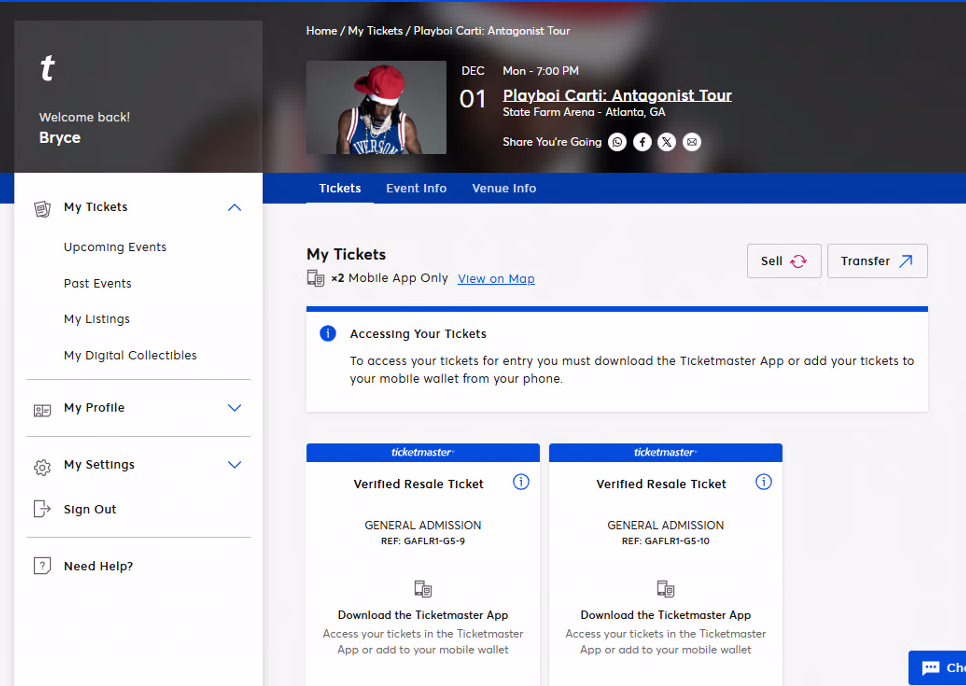Click the event artist thumbnail image
This screenshot has height=686, width=966.
[376, 107]
